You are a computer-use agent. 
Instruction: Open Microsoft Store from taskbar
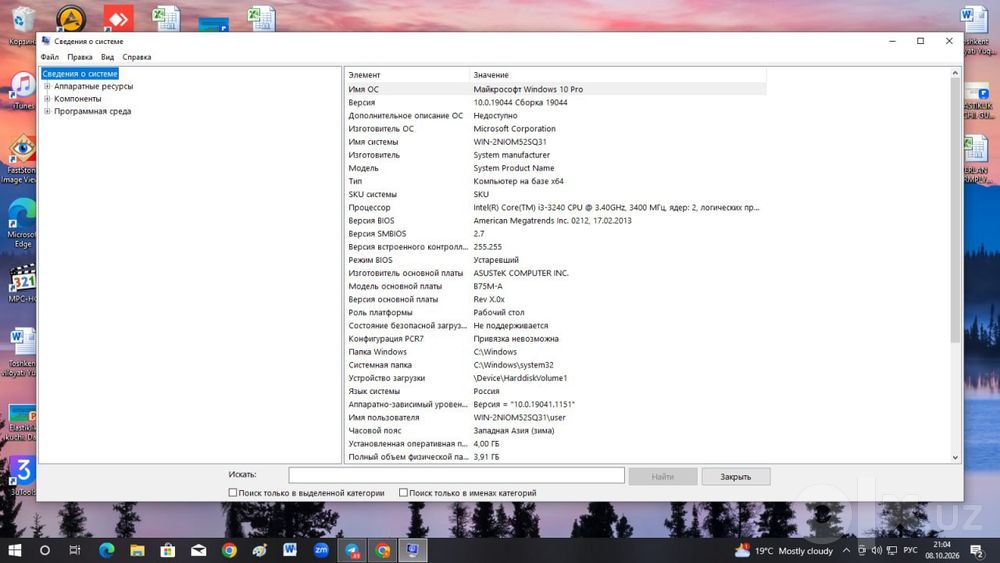click(168, 550)
